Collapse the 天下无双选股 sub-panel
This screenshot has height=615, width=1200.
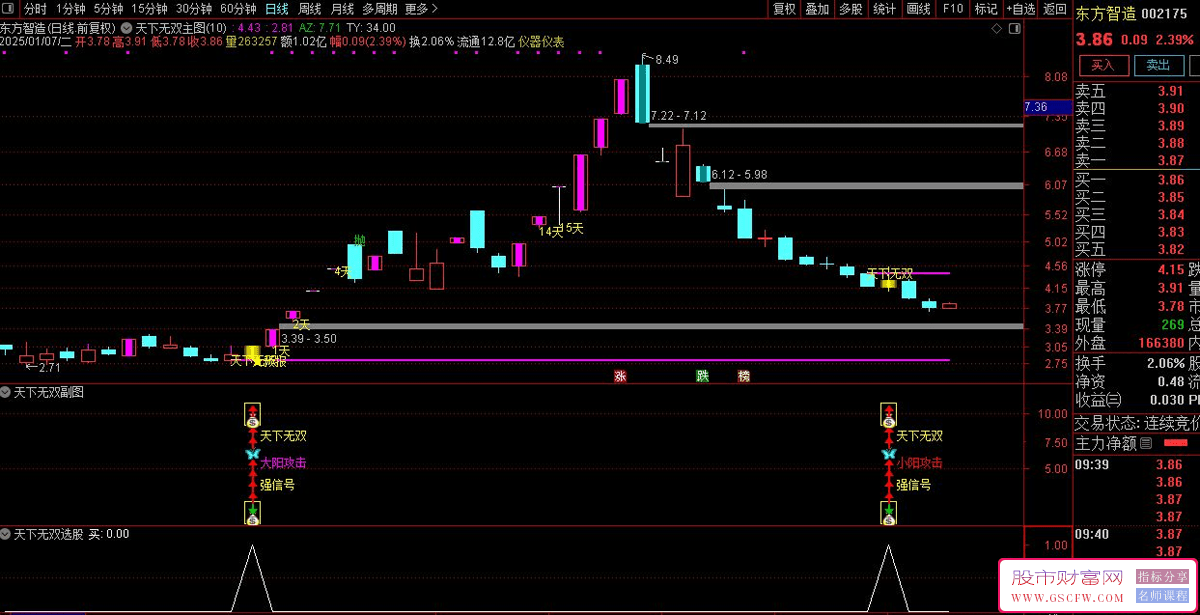6,535
